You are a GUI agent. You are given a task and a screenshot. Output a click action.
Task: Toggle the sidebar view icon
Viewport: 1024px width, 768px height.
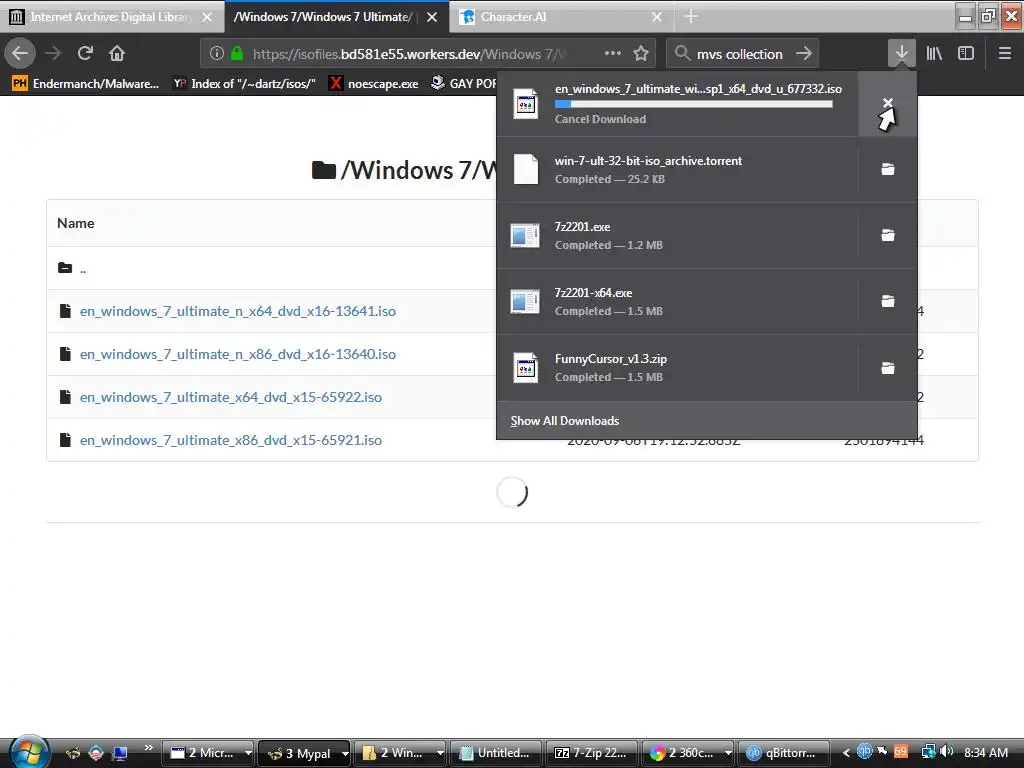(x=966, y=54)
